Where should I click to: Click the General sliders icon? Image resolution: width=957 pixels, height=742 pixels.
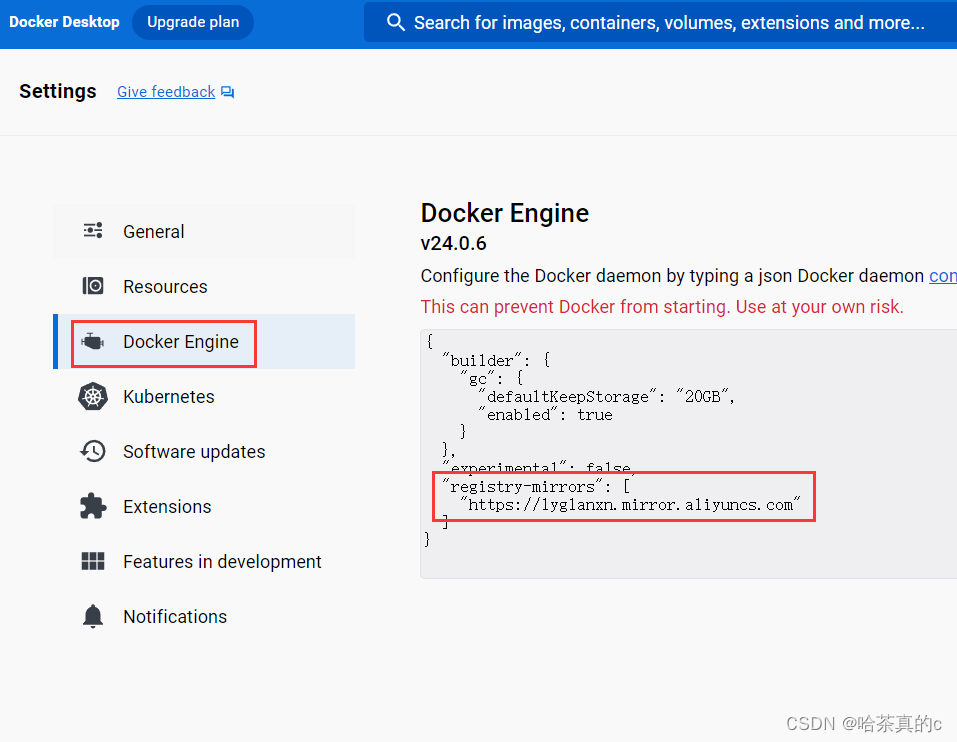pyautogui.click(x=93, y=231)
